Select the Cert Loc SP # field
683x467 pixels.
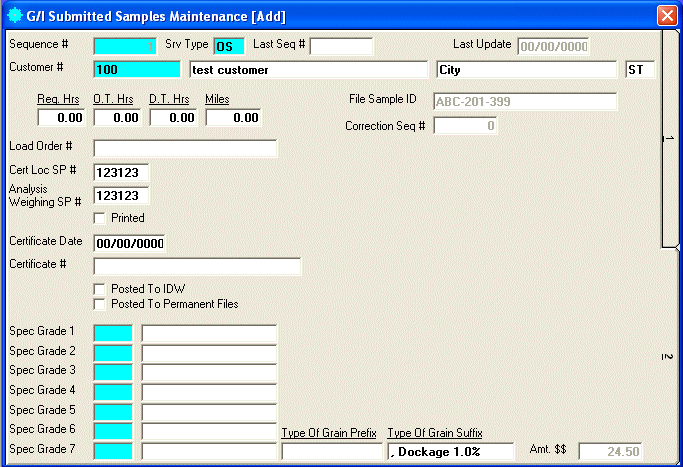[122, 173]
